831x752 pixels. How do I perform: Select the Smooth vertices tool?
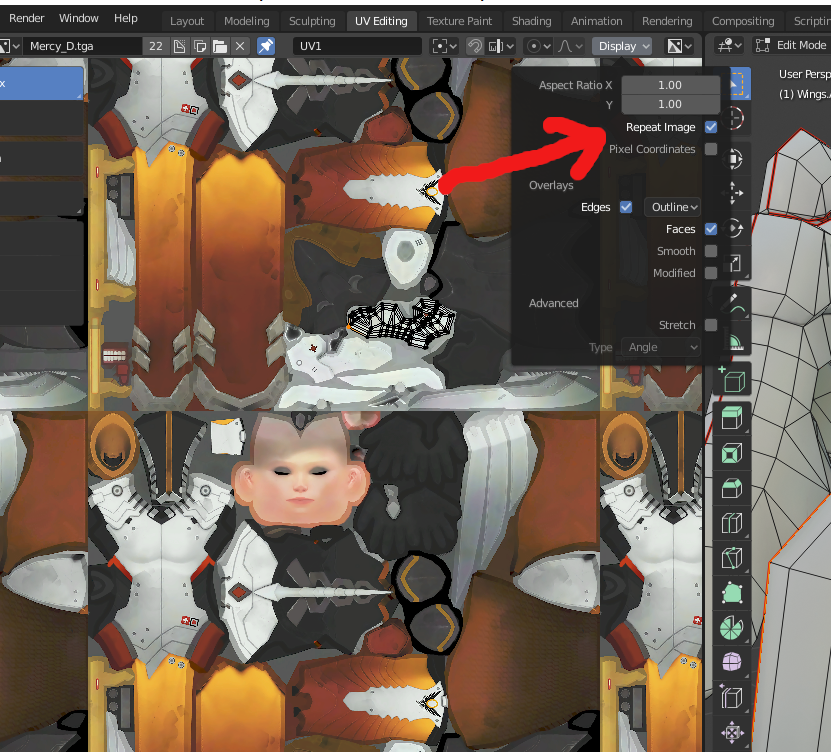[x=732, y=662]
